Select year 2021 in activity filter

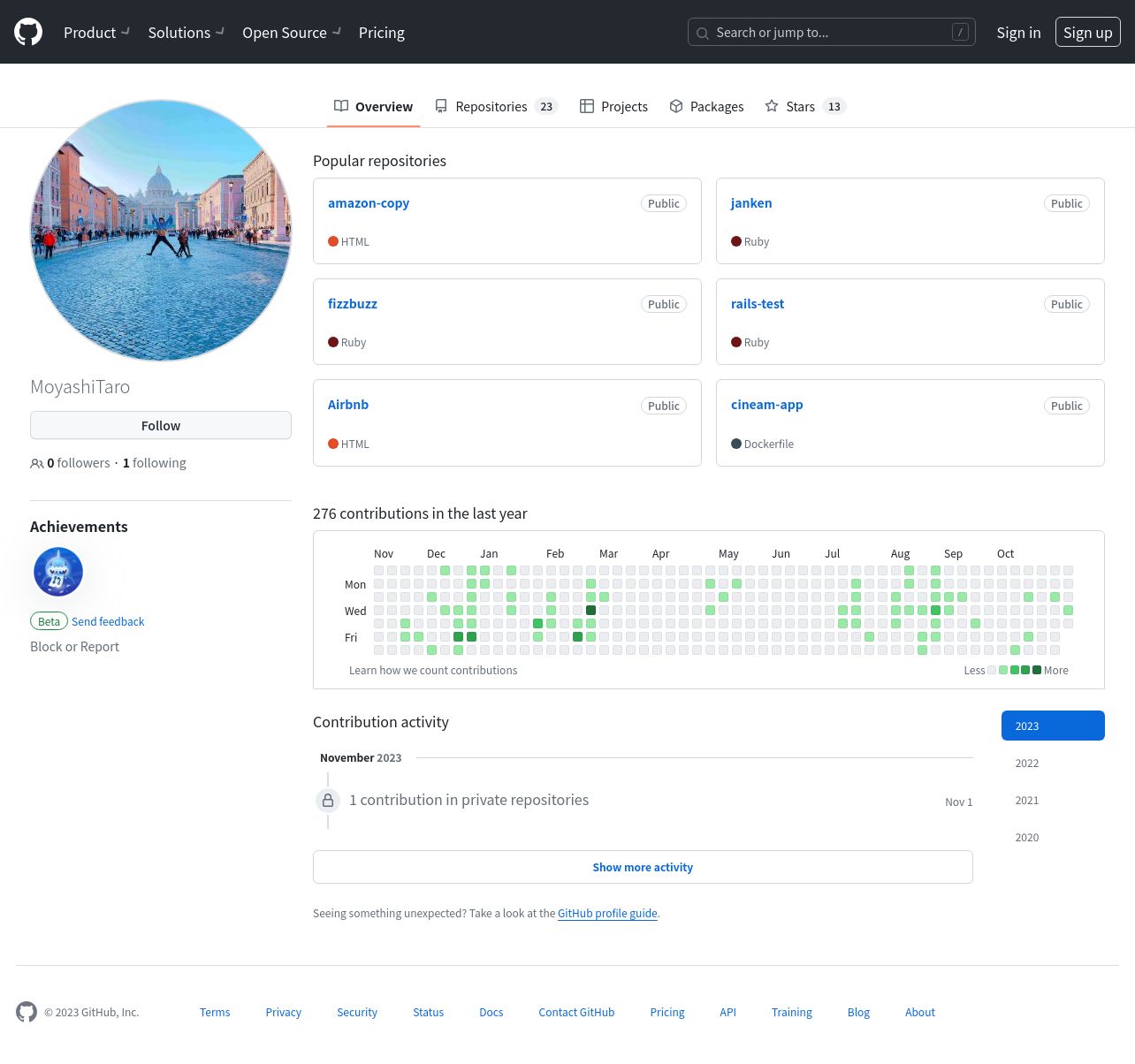[1053, 800]
